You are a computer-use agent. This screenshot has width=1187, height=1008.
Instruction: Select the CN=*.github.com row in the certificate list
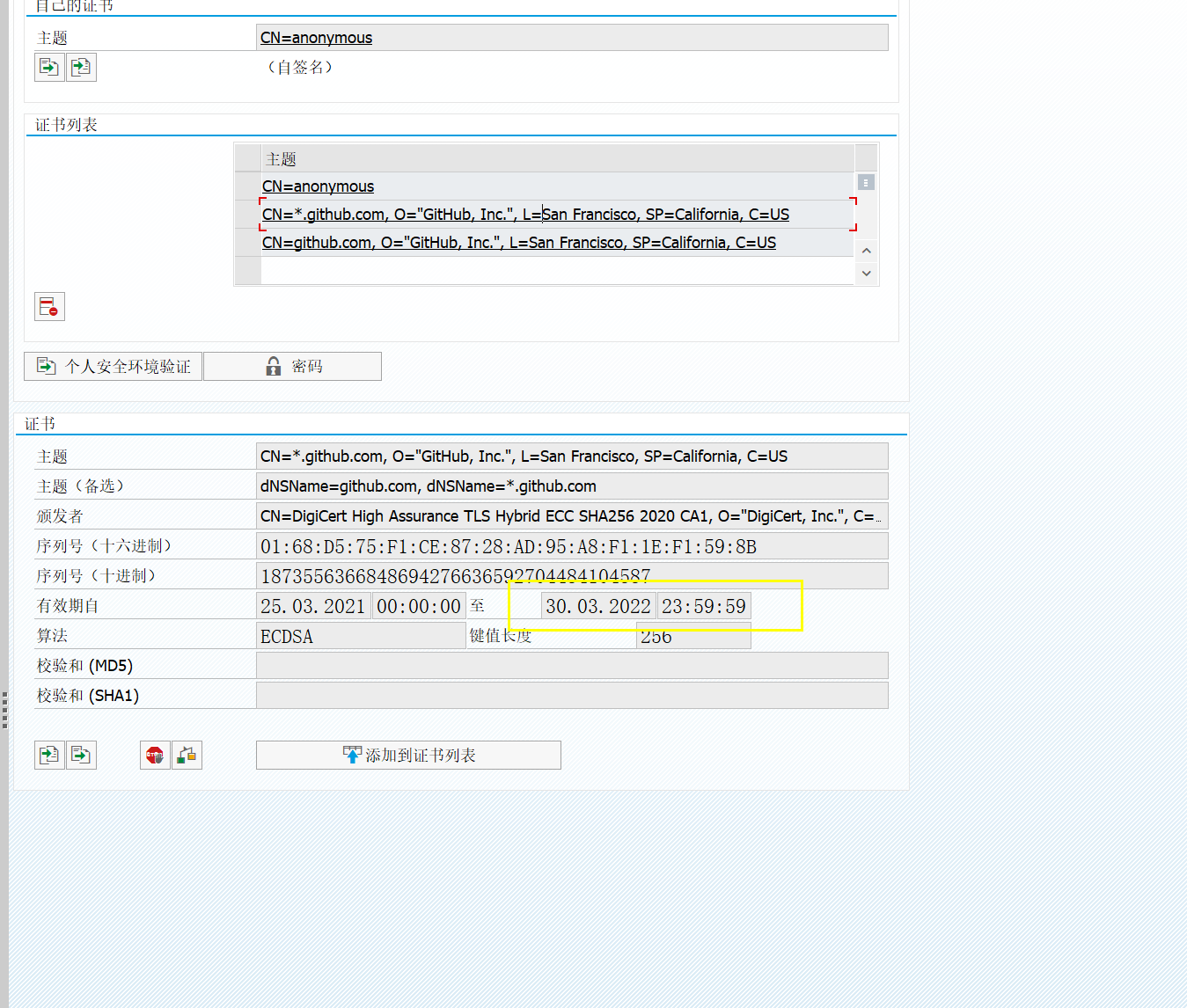(x=524, y=214)
